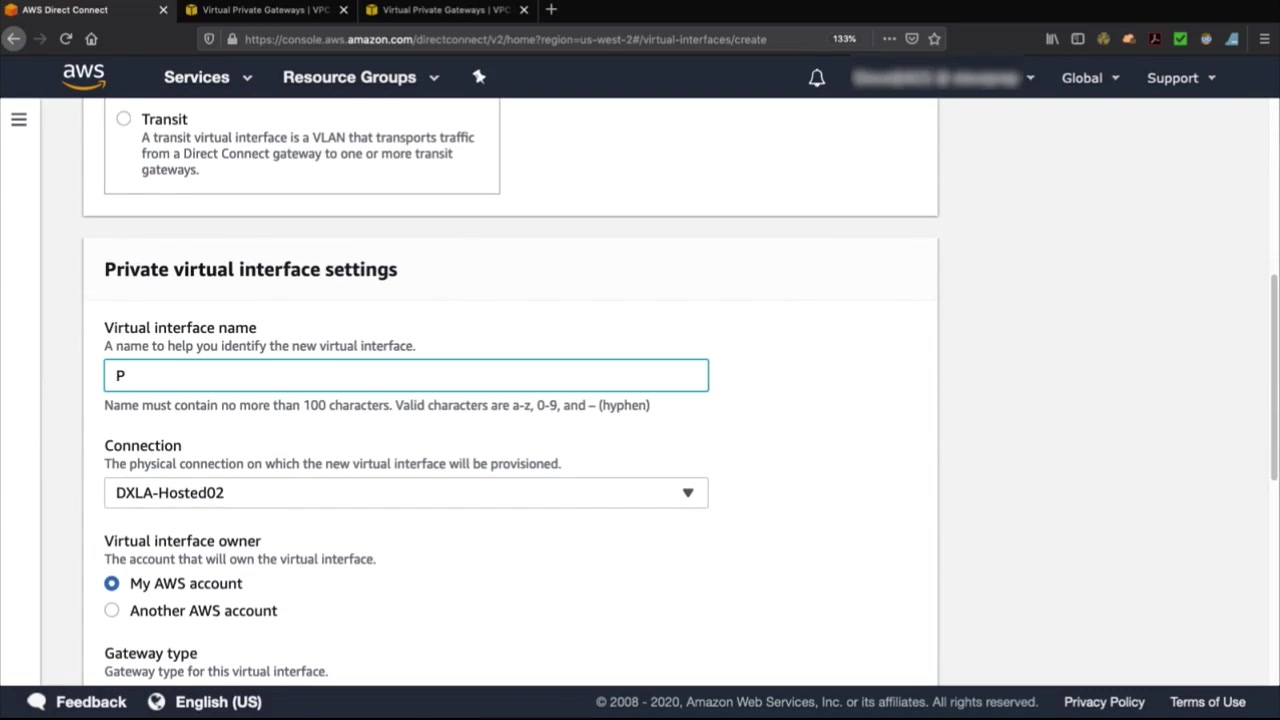
Task: Toggle the browser sidebar icon
Action: point(1077,39)
